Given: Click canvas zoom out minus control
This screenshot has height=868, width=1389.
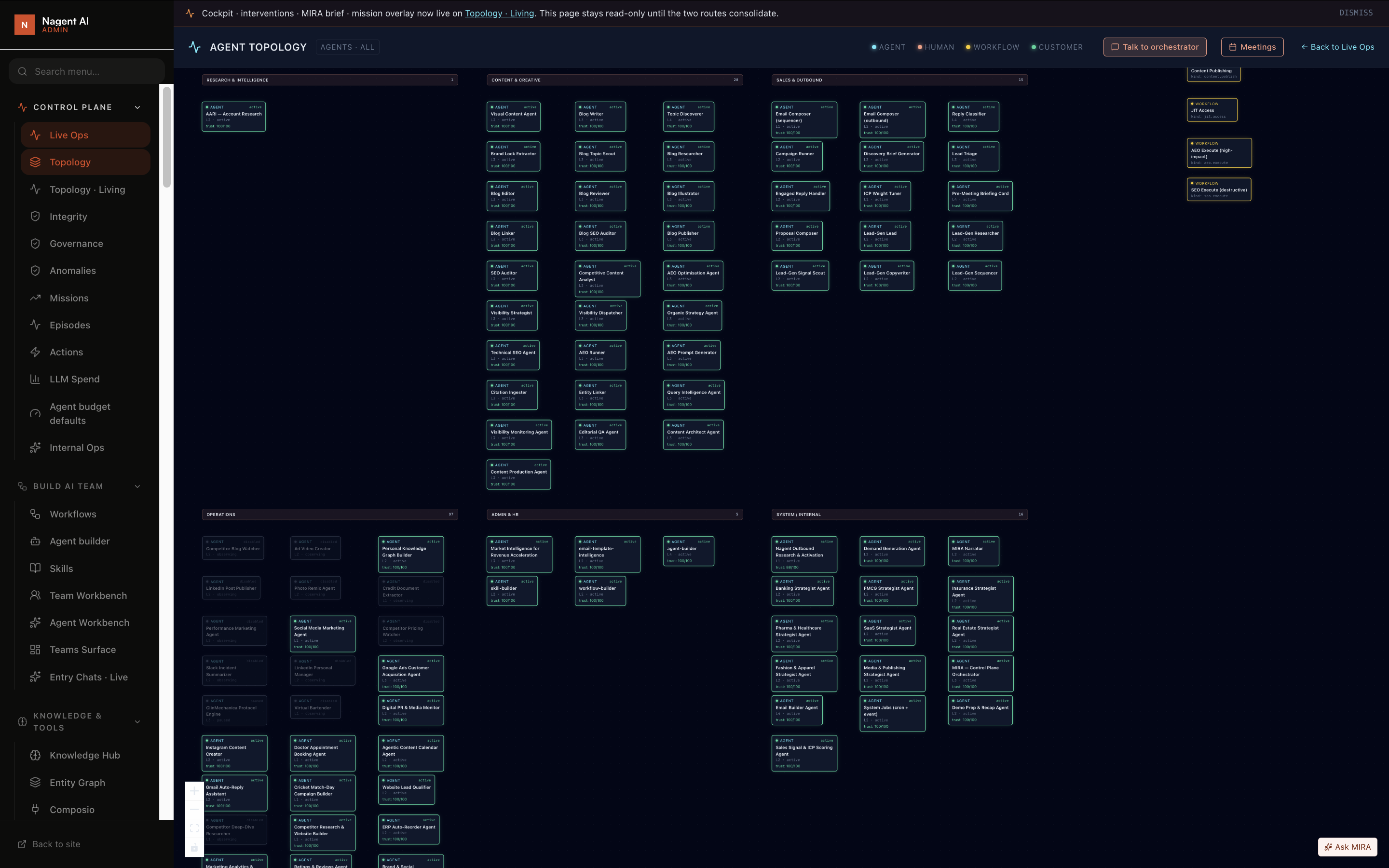Looking at the screenshot, I should (x=194, y=810).
